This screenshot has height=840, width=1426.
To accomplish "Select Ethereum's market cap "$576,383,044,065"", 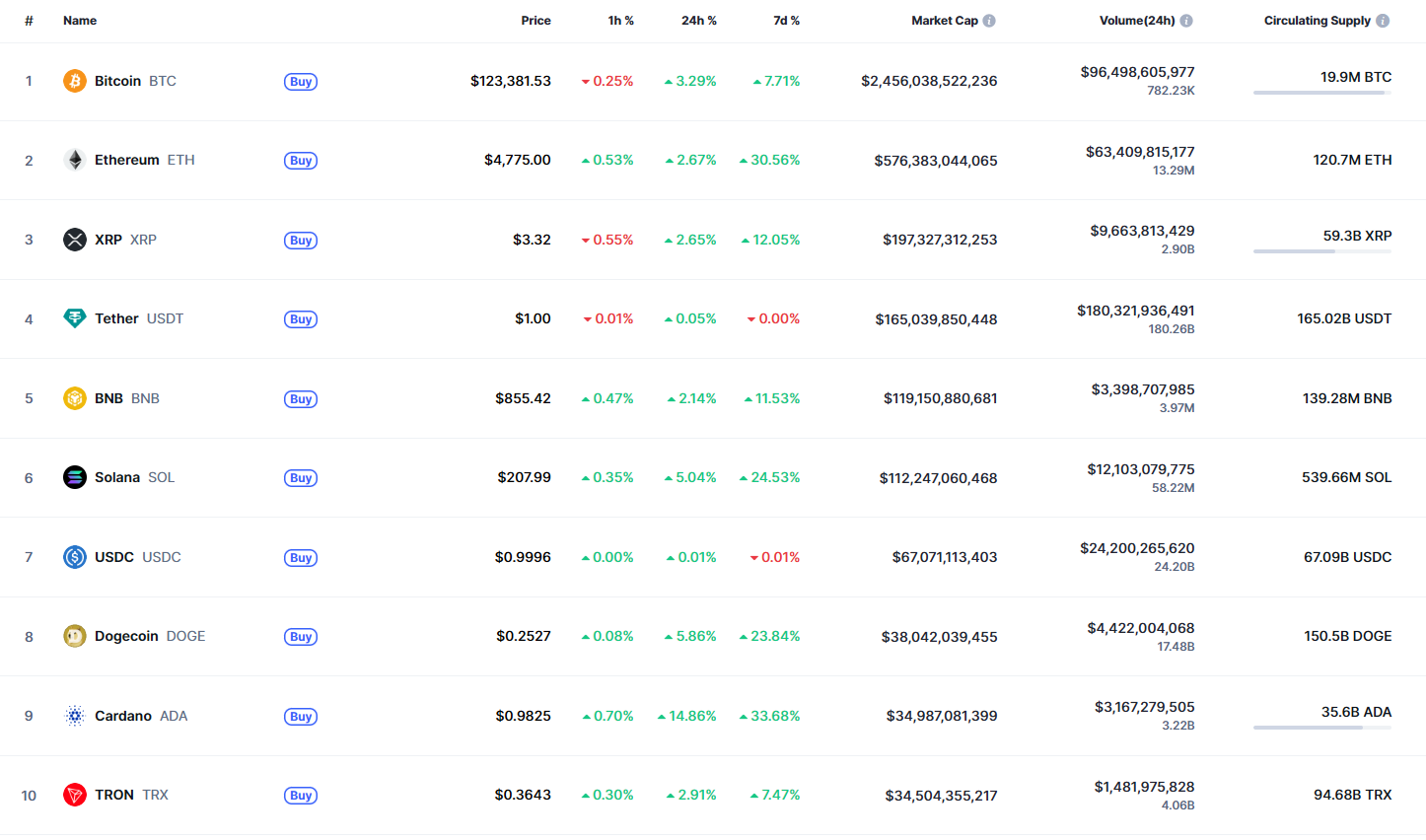I will click(936, 161).
